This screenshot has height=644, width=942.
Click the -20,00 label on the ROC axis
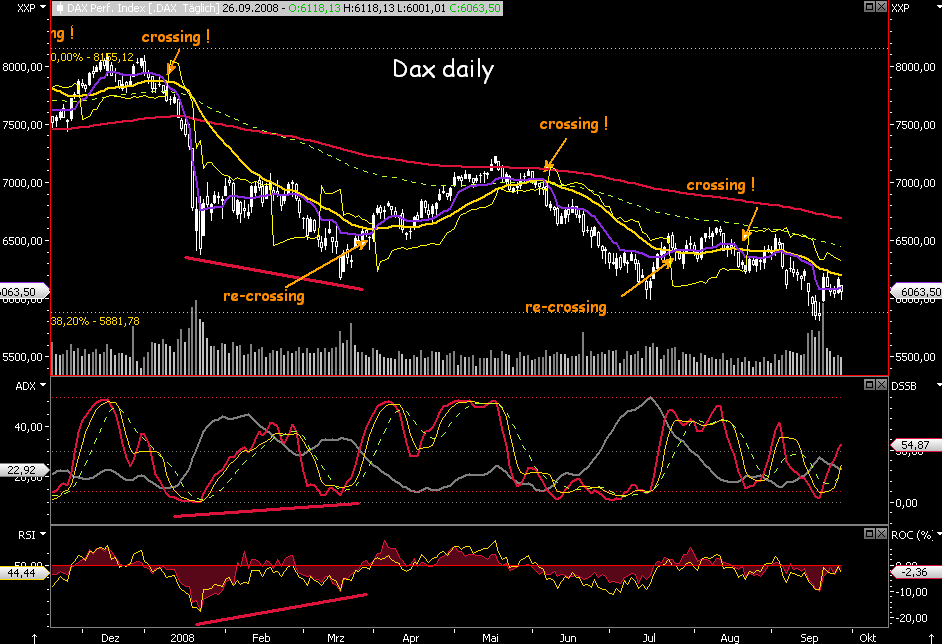pyautogui.click(x=911, y=618)
